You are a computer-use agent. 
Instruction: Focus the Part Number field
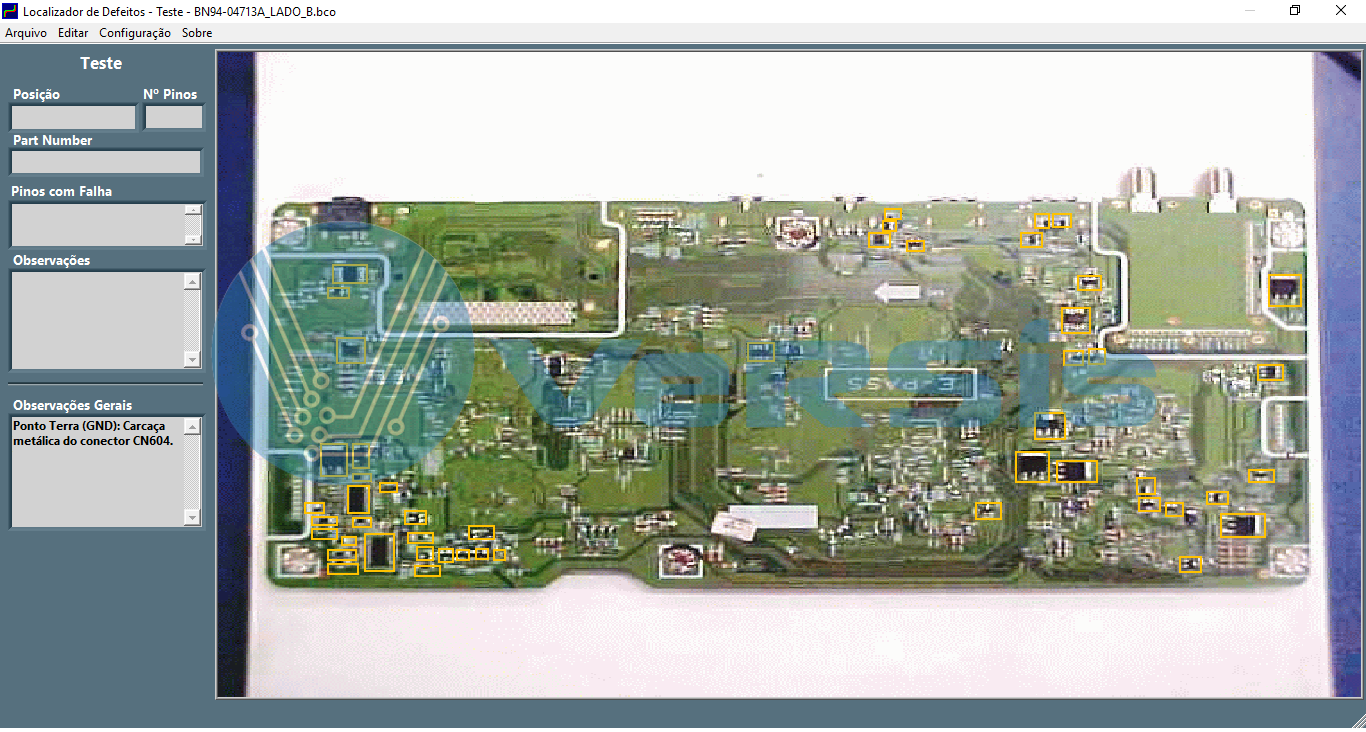[x=106, y=162]
